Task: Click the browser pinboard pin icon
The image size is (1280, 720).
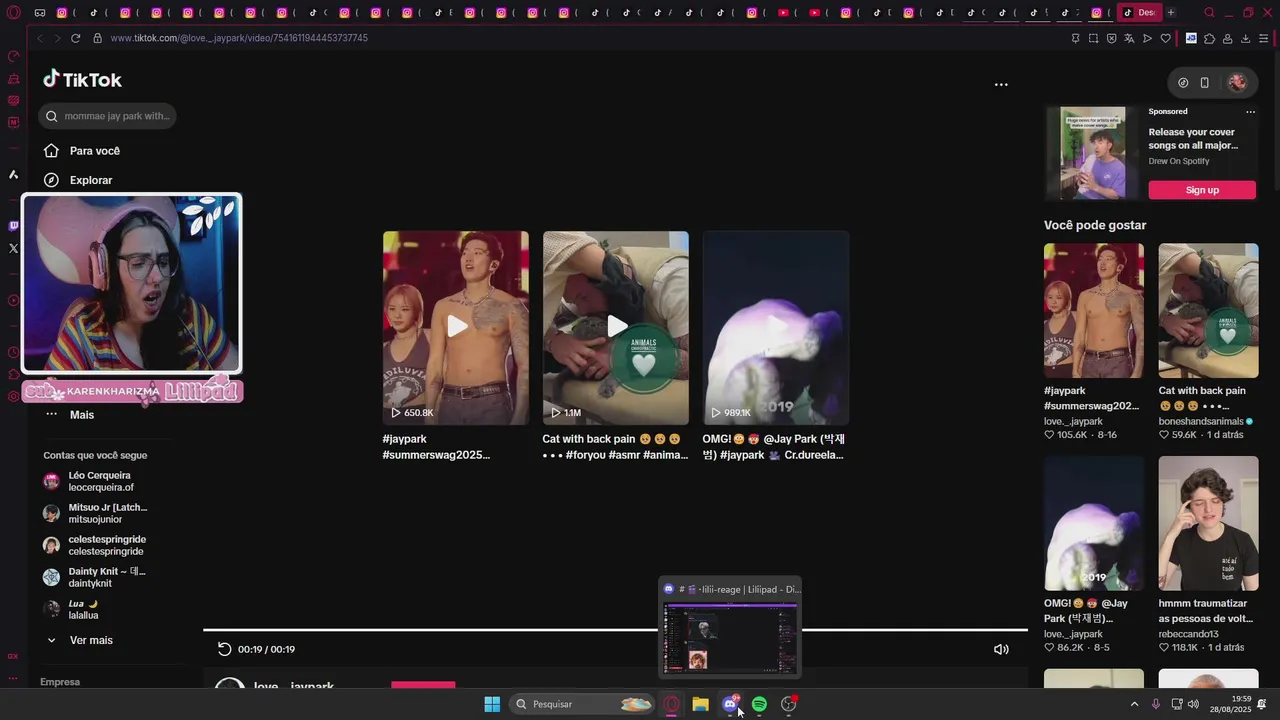Action: click(x=1075, y=38)
